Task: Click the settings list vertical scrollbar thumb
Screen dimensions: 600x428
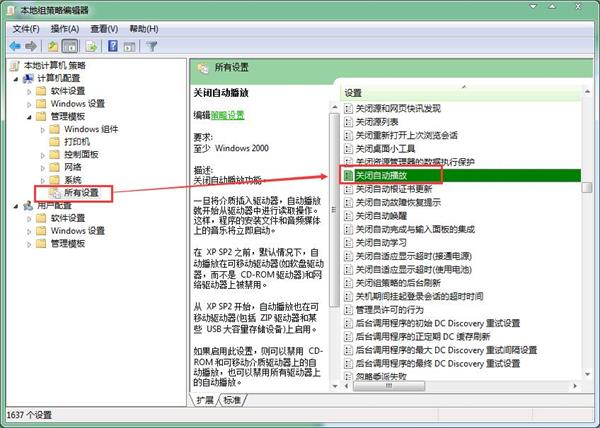Action: pos(587,187)
